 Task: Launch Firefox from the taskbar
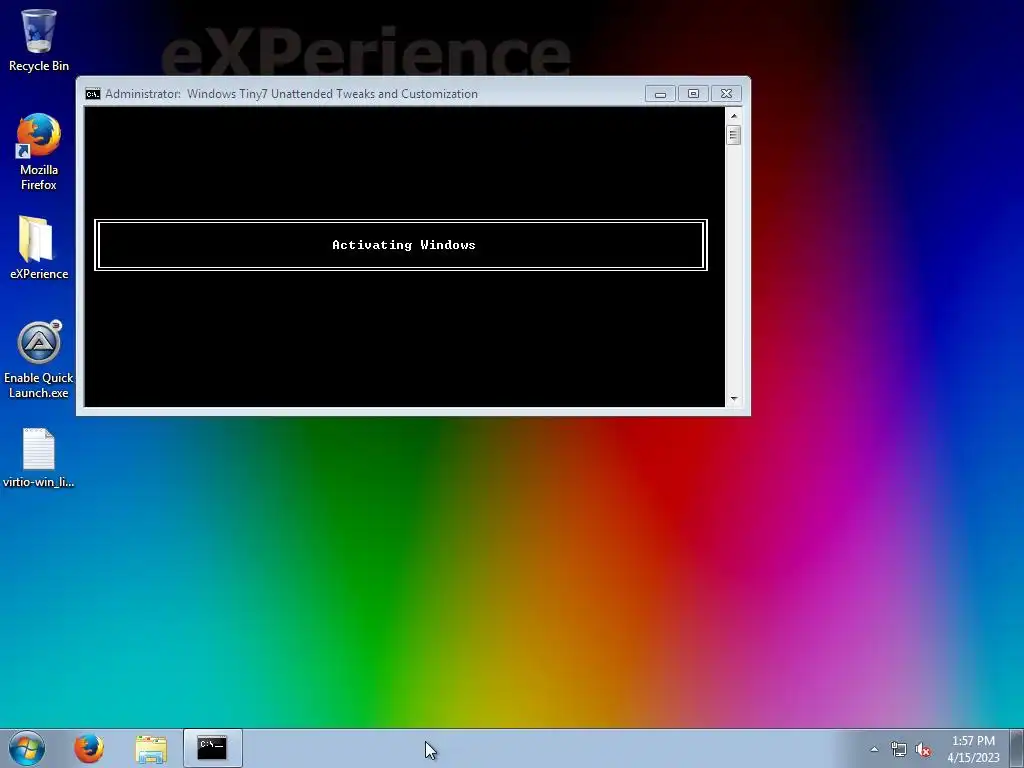pyautogui.click(x=89, y=748)
